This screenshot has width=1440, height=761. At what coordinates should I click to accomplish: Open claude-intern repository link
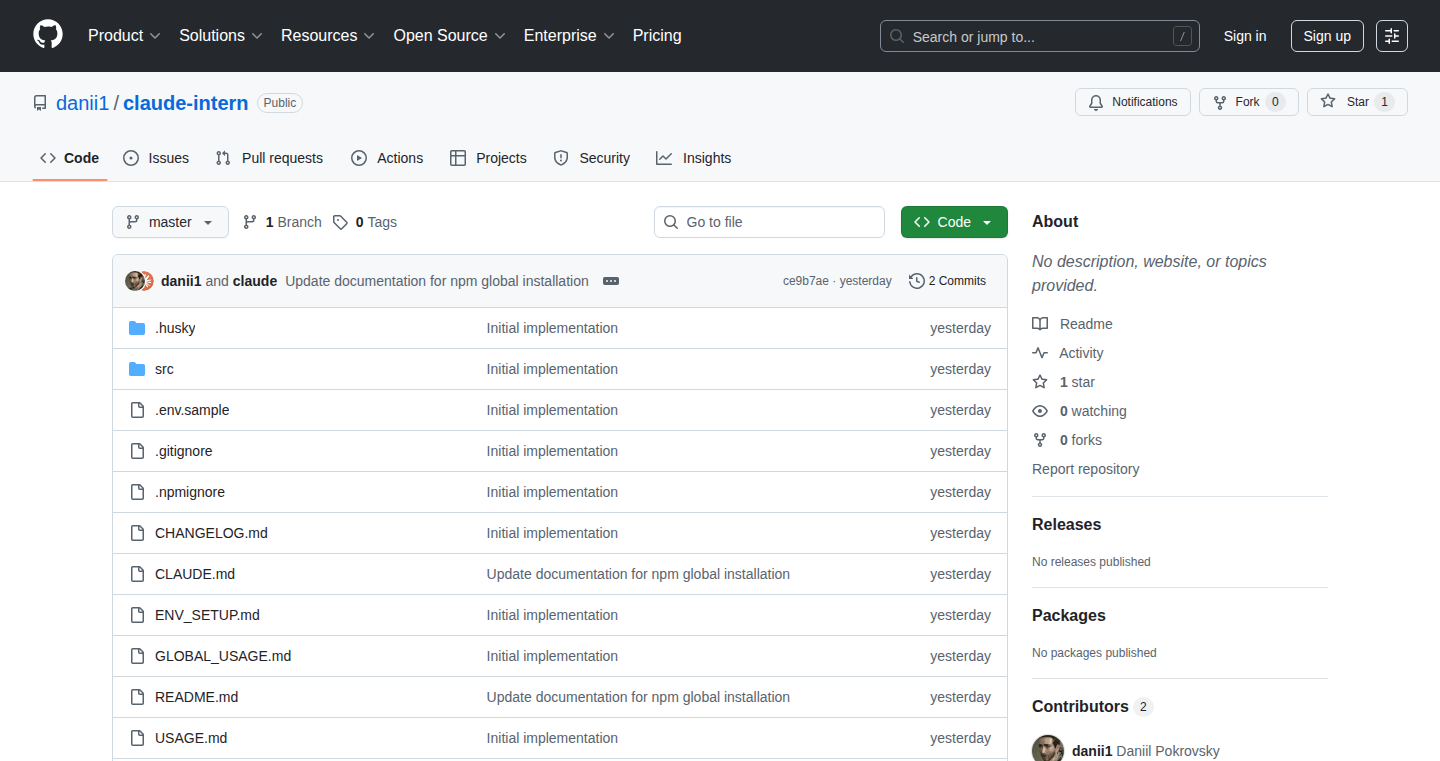[186, 103]
